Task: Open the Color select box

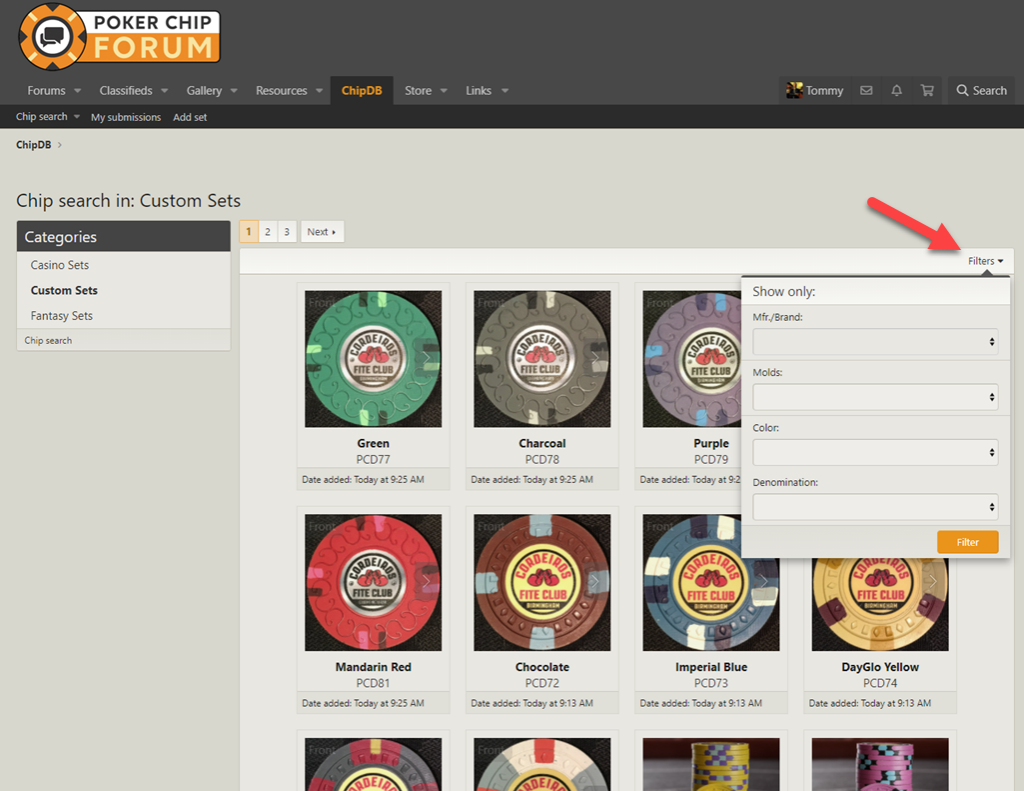Action: point(875,452)
